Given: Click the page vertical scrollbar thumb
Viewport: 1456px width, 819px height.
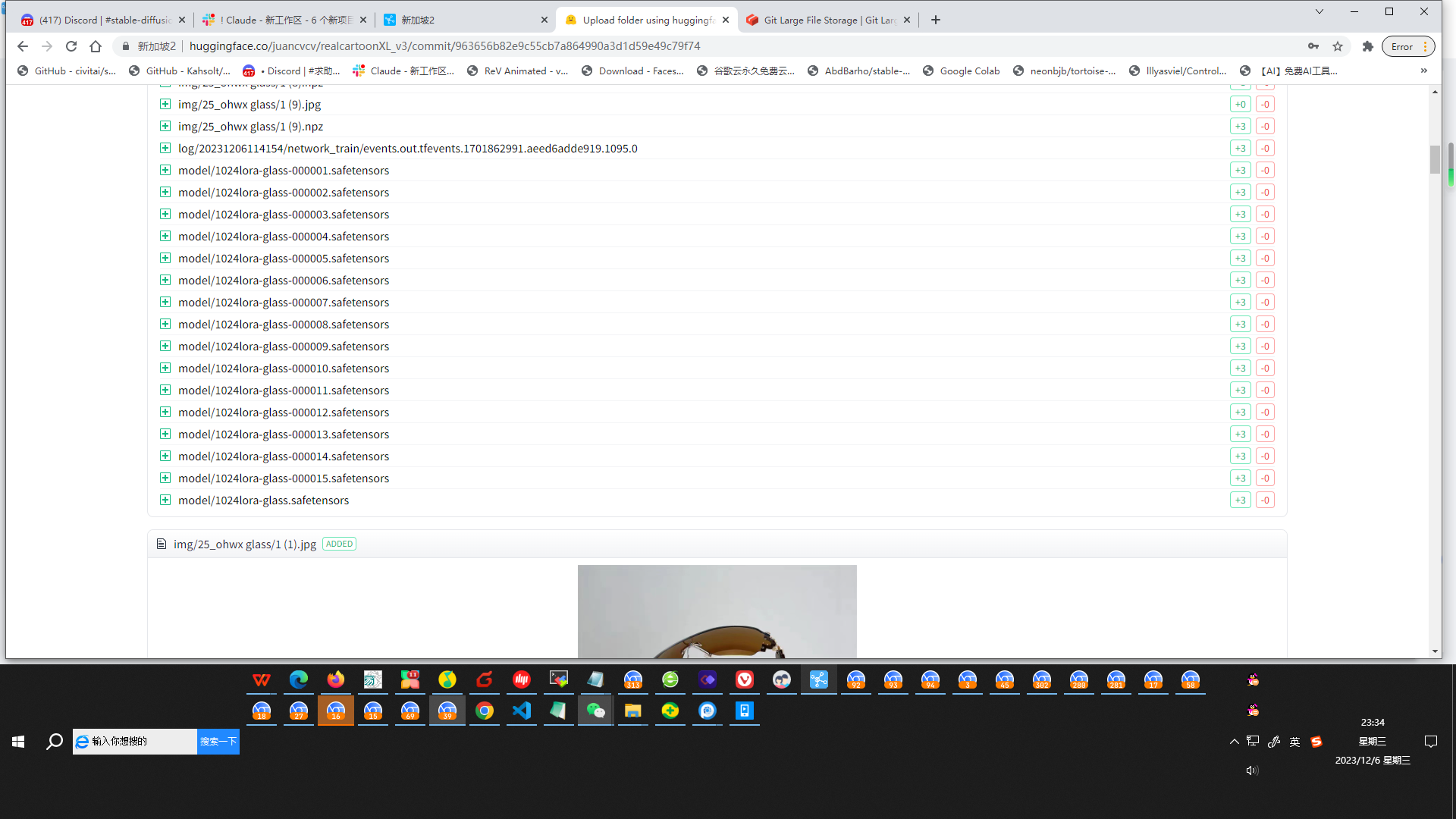Looking at the screenshot, I should click(x=1435, y=159).
